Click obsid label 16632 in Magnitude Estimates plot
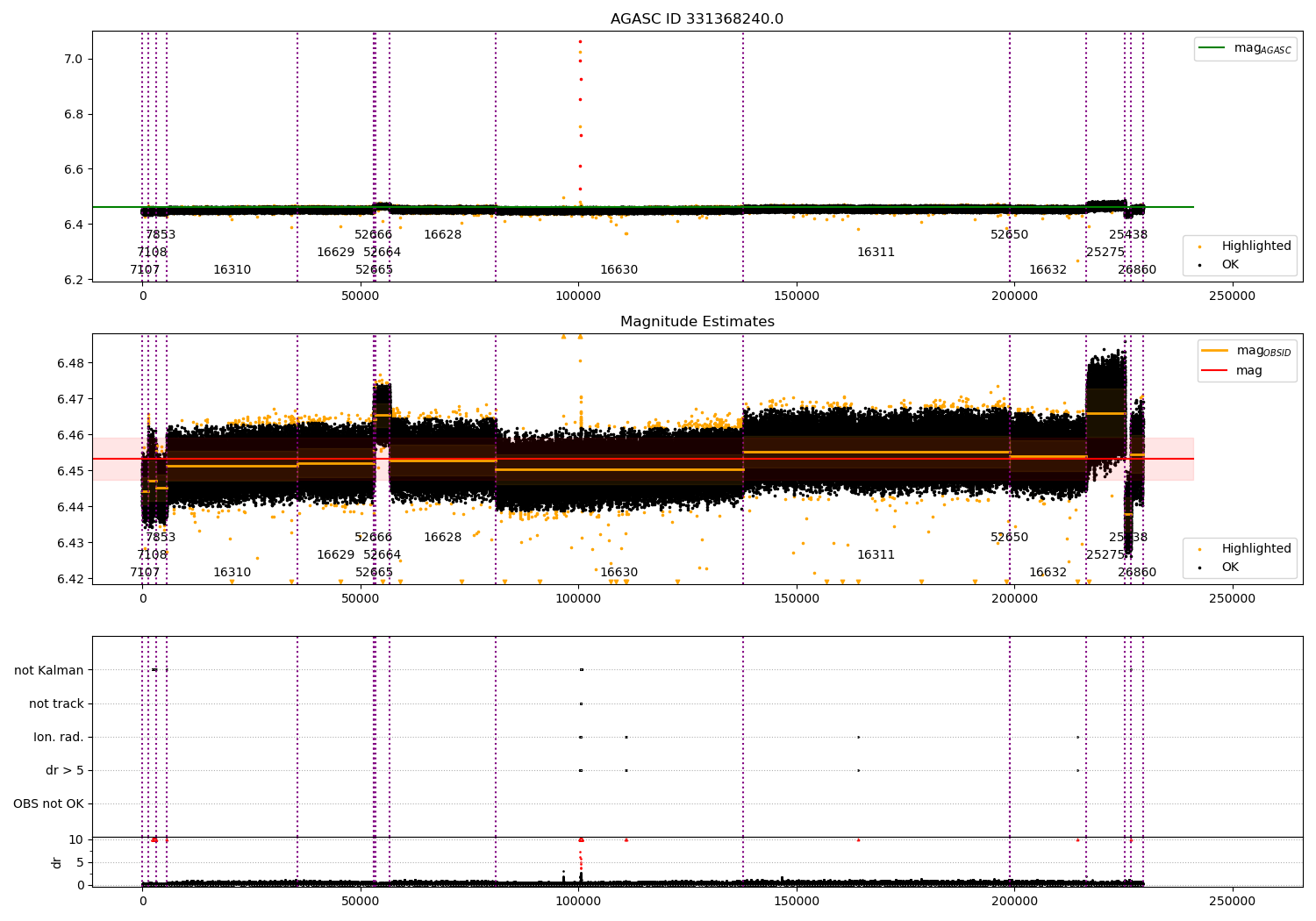 pos(1048,573)
